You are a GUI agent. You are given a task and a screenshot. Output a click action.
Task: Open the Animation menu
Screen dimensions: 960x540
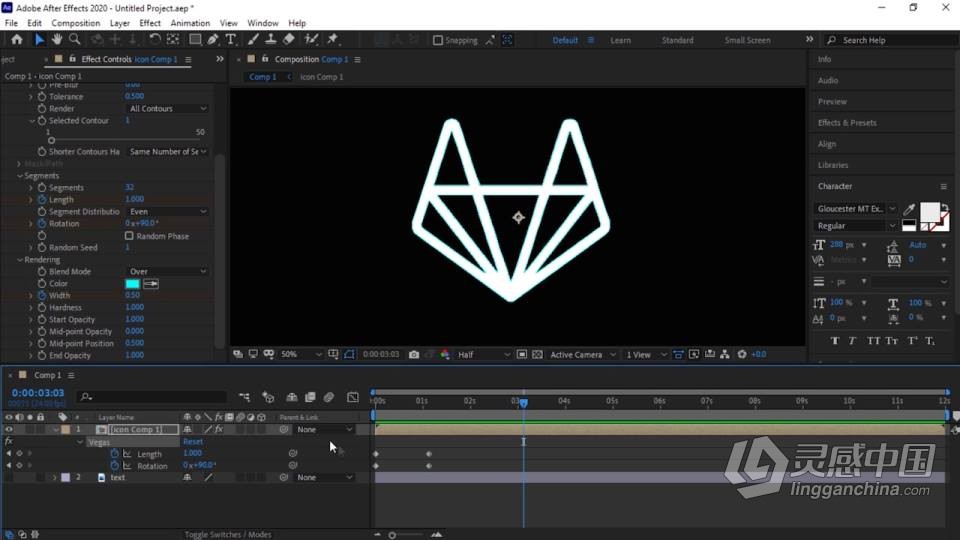pos(190,23)
